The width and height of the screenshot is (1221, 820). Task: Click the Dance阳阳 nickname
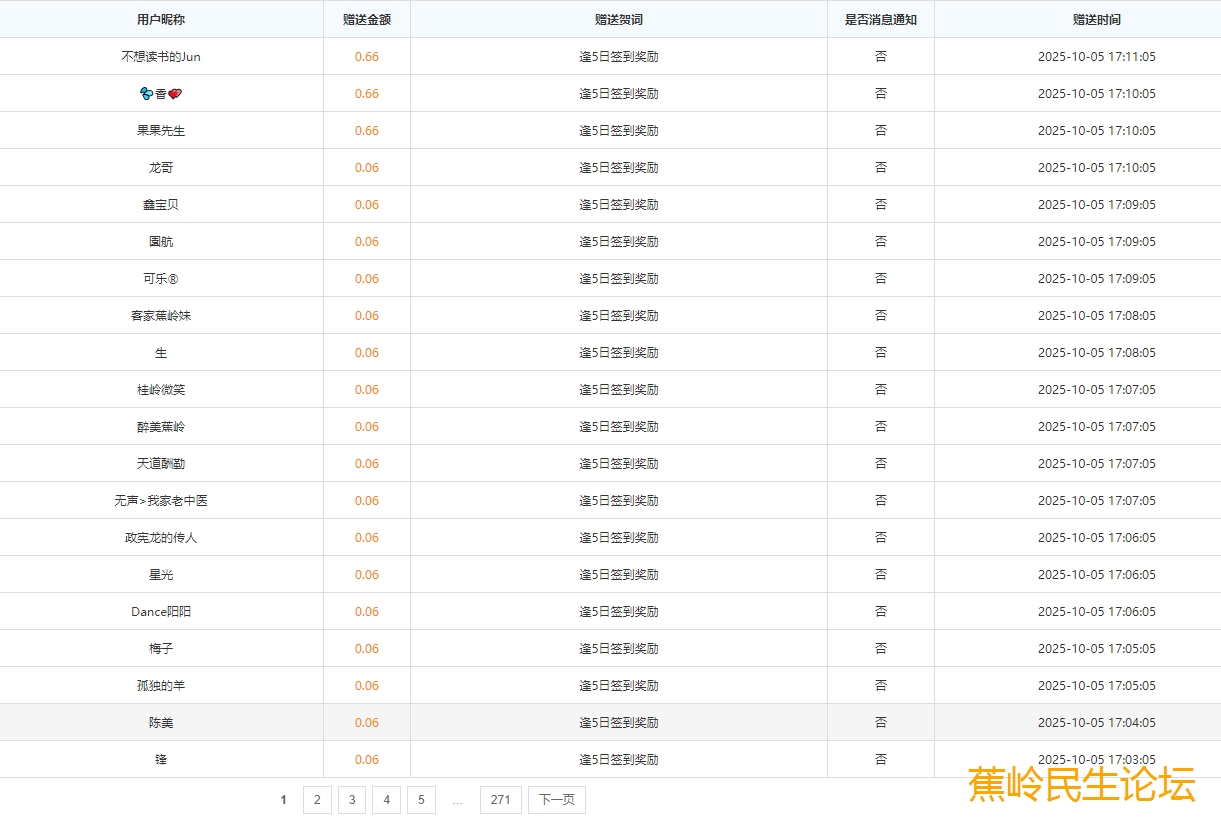(161, 612)
